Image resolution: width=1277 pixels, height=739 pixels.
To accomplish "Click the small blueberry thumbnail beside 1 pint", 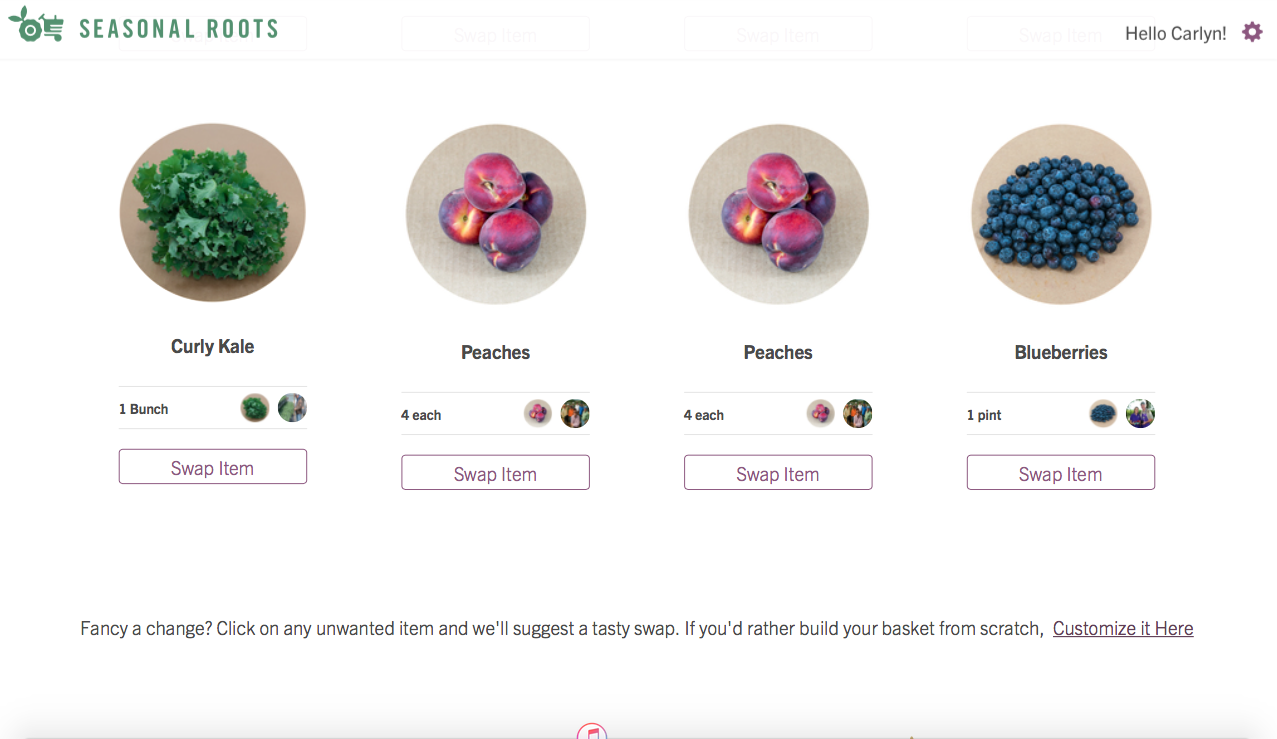I will (1103, 414).
